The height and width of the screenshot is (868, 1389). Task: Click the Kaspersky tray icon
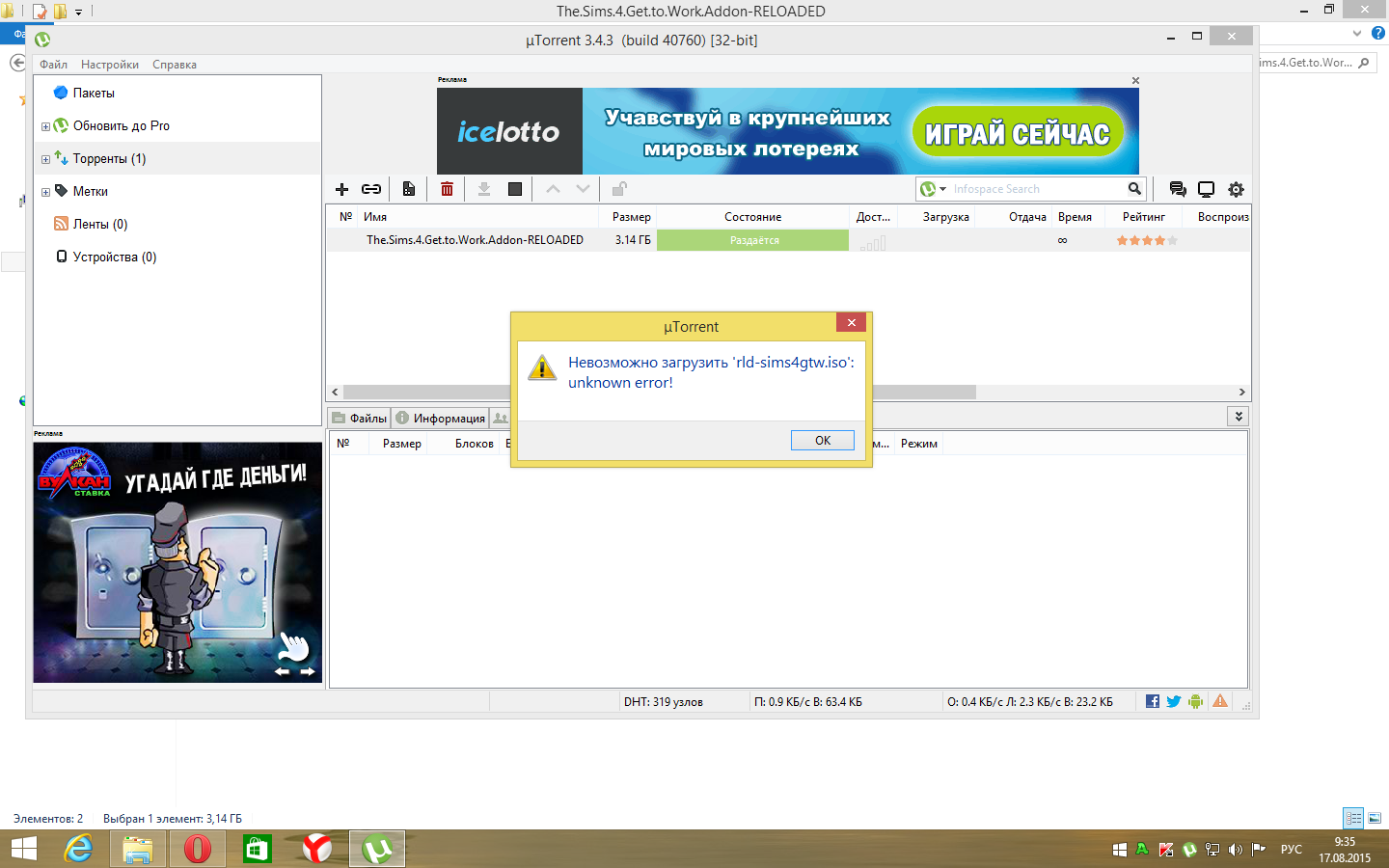pos(1166,850)
